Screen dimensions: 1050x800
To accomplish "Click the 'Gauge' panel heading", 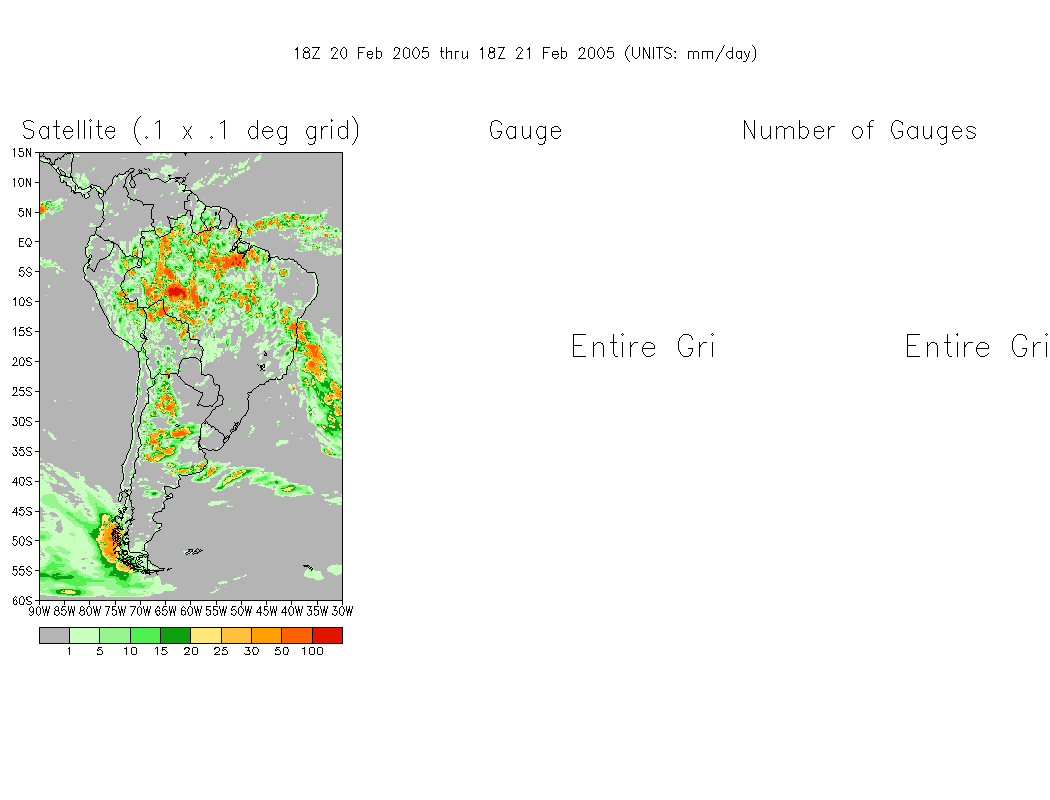I will (x=526, y=131).
